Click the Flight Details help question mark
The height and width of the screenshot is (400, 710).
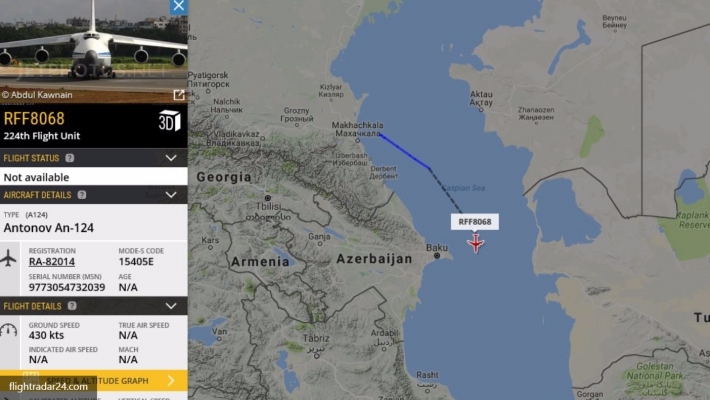72,306
